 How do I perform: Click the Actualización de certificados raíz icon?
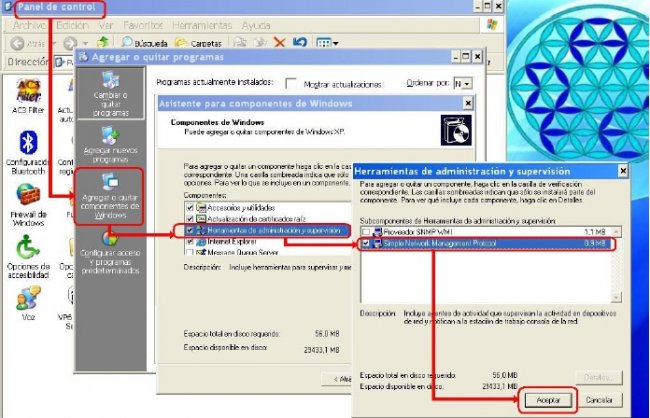201,219
